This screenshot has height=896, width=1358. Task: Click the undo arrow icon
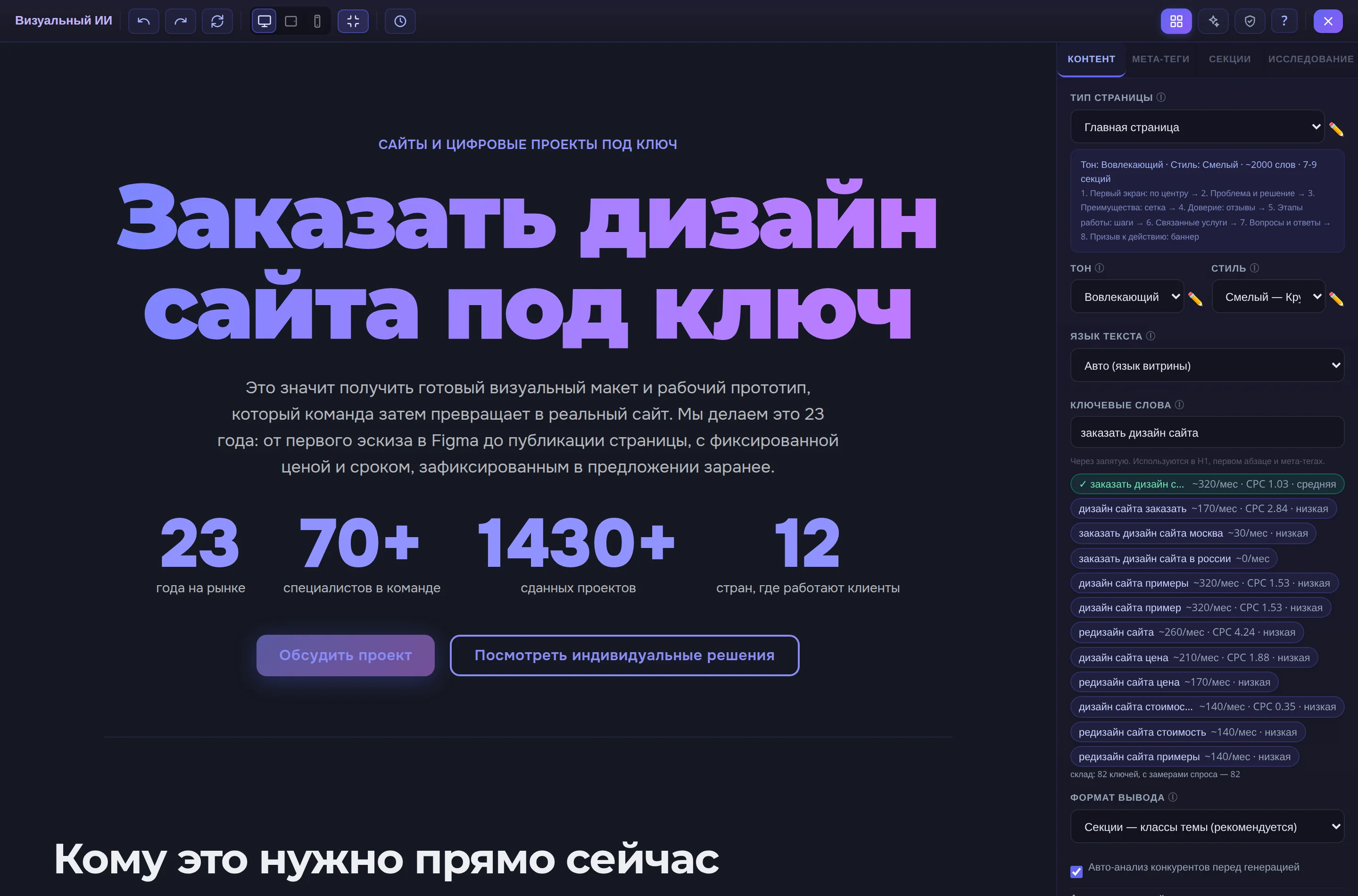click(x=143, y=21)
